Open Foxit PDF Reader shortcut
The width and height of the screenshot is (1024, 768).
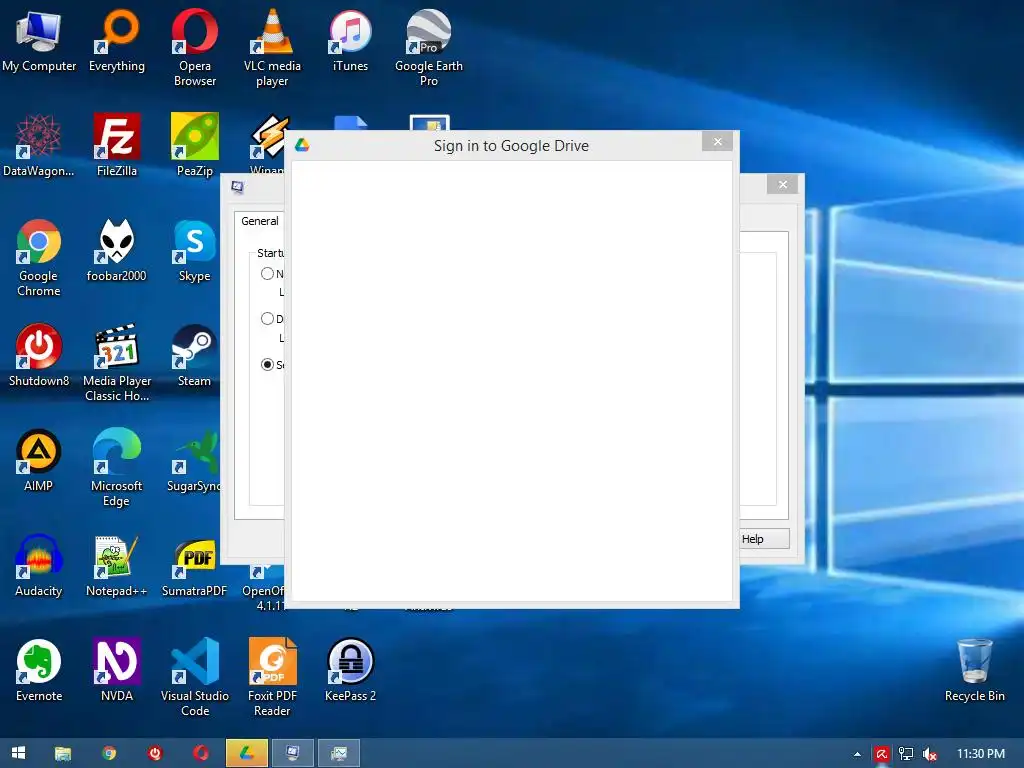coord(272,678)
